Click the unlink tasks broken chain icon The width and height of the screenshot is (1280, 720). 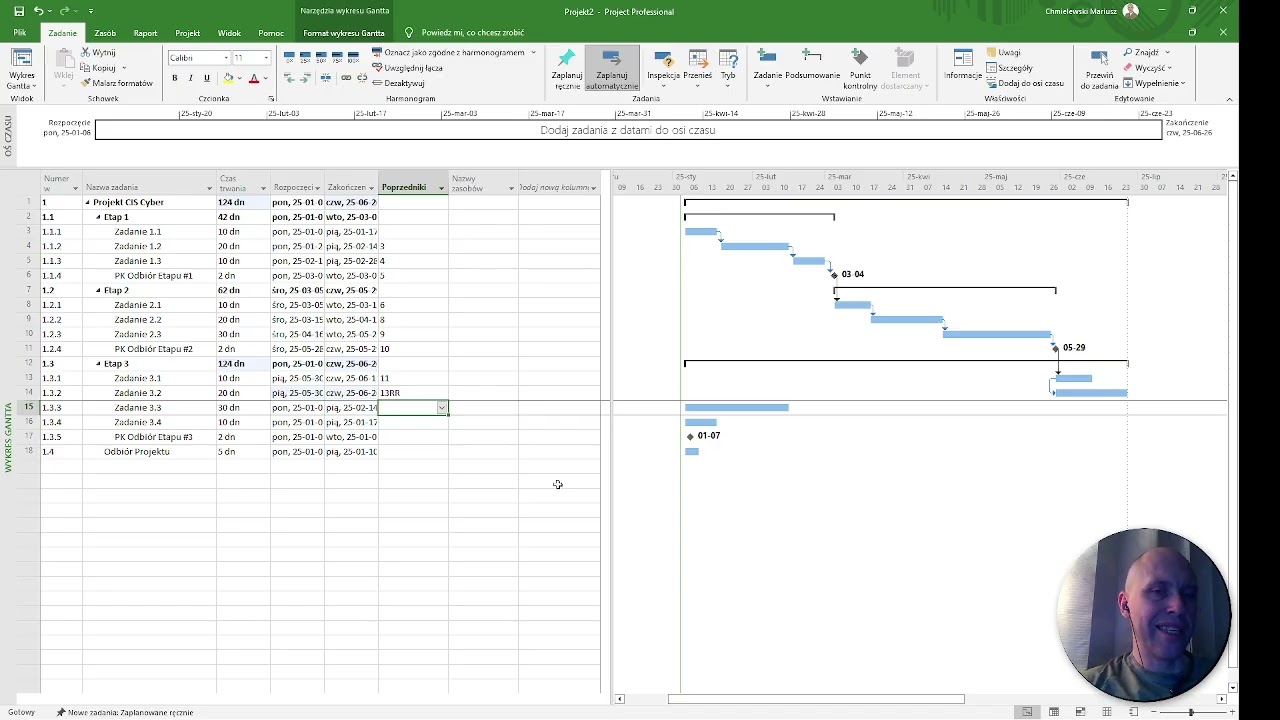point(361,78)
